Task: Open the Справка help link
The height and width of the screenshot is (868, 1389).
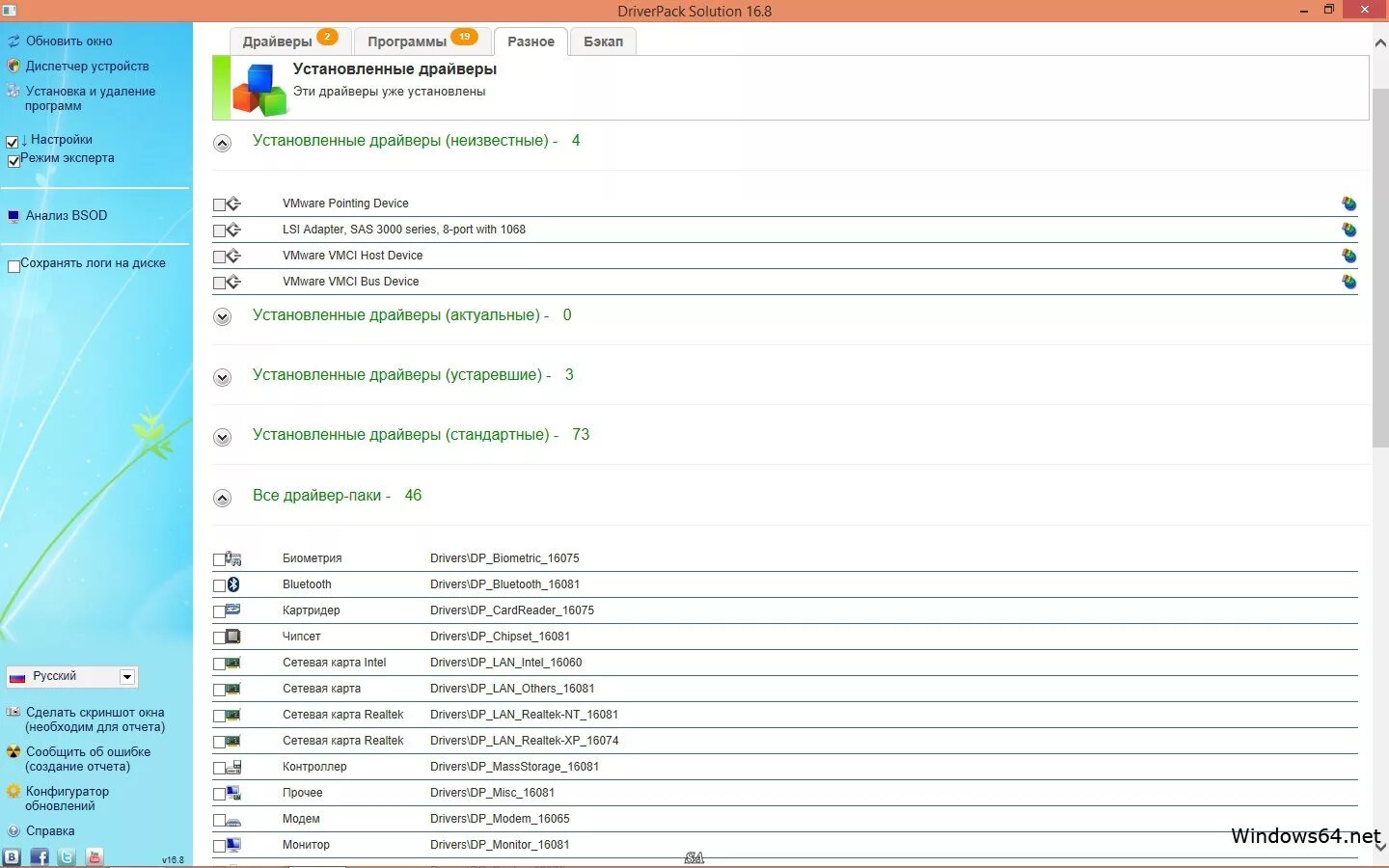Action: (50, 831)
